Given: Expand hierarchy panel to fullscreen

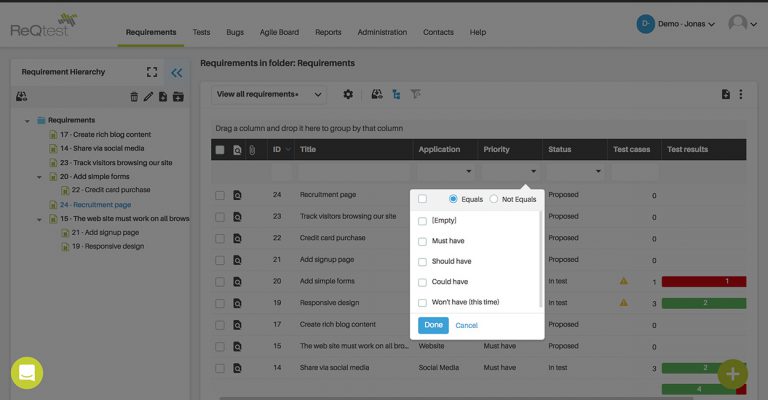Looking at the screenshot, I should [152, 72].
